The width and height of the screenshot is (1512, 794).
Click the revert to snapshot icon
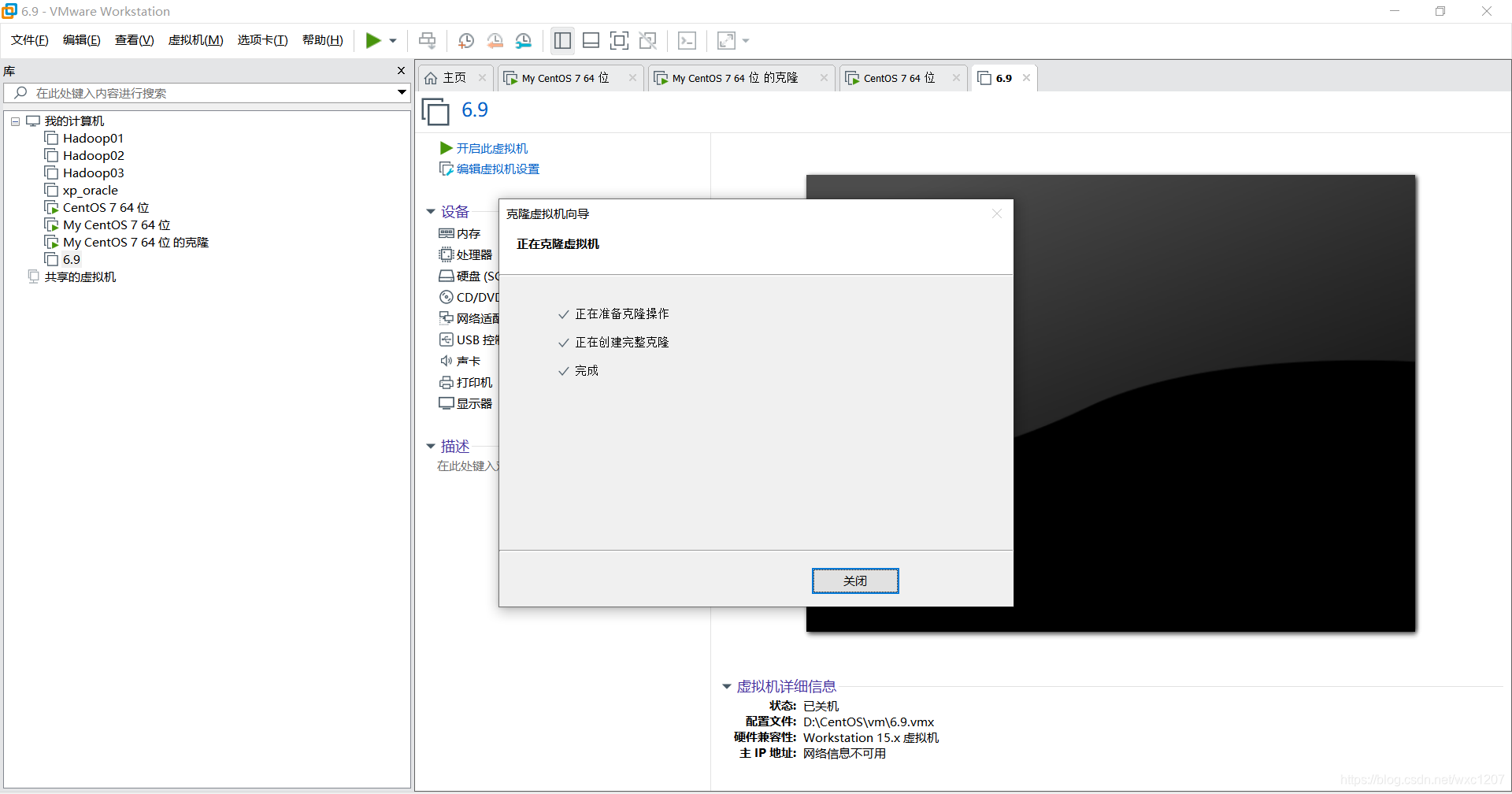coord(495,41)
